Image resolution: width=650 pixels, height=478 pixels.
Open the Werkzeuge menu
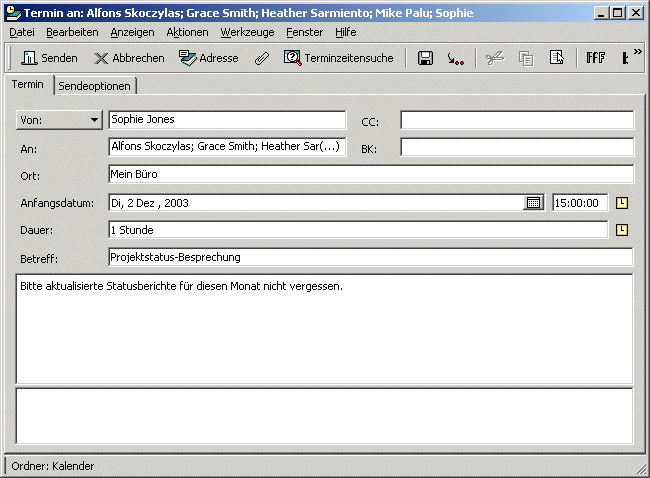point(247,32)
